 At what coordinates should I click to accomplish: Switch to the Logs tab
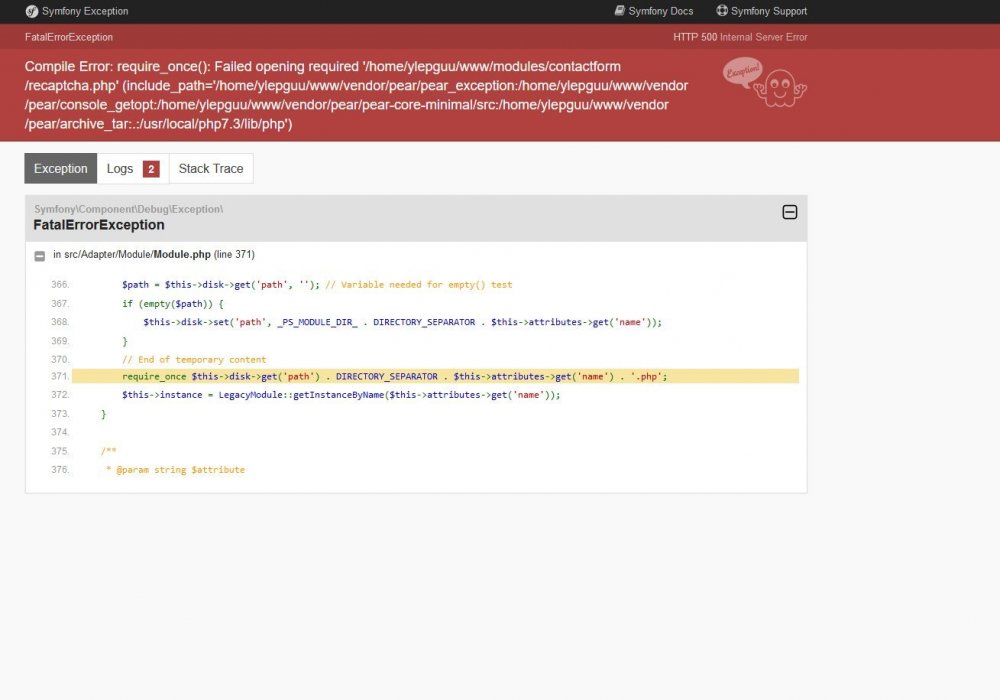click(x=133, y=168)
